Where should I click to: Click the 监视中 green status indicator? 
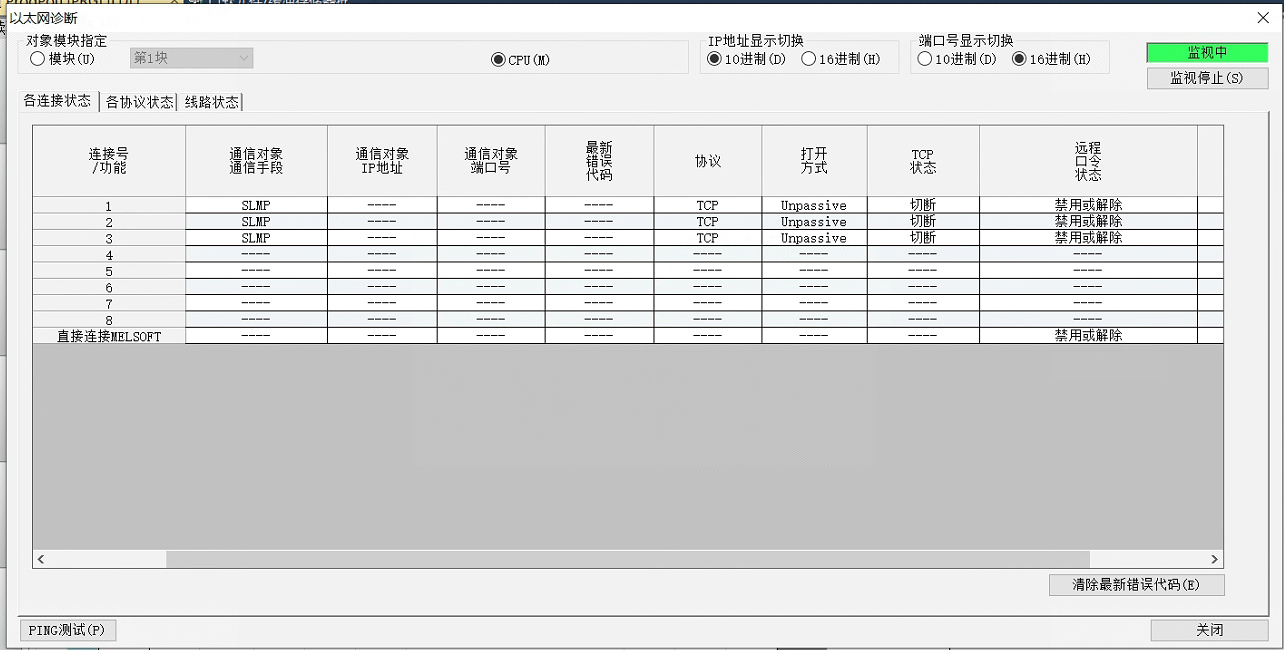click(1207, 53)
